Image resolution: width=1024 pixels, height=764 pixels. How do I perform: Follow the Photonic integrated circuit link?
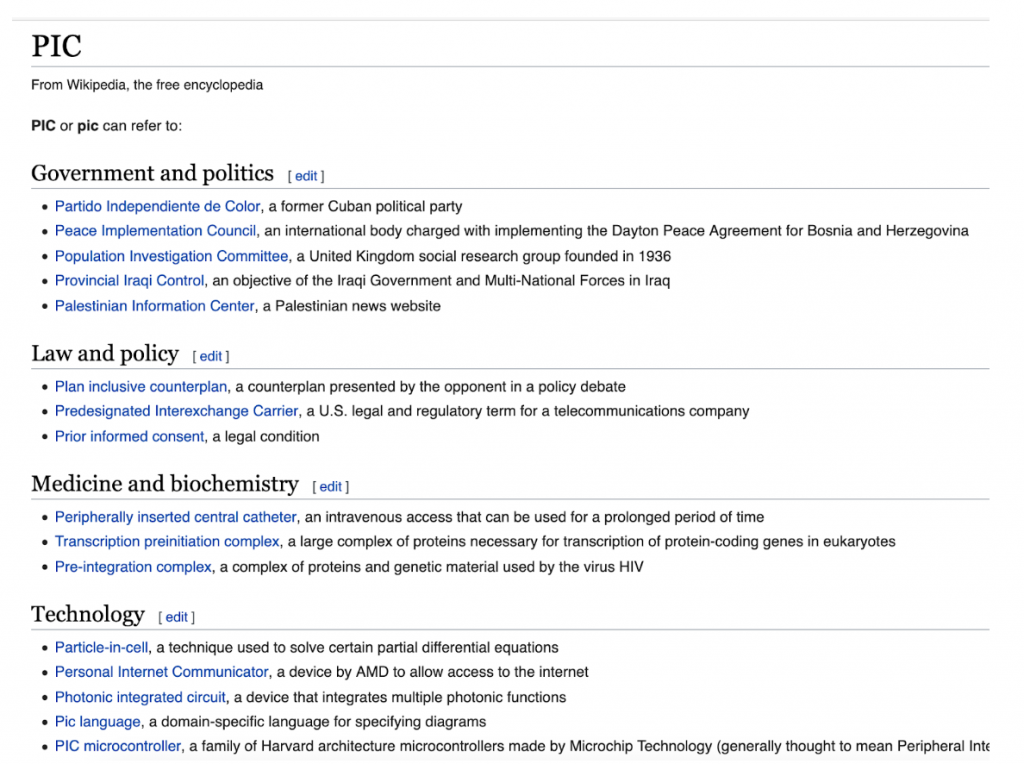140,697
